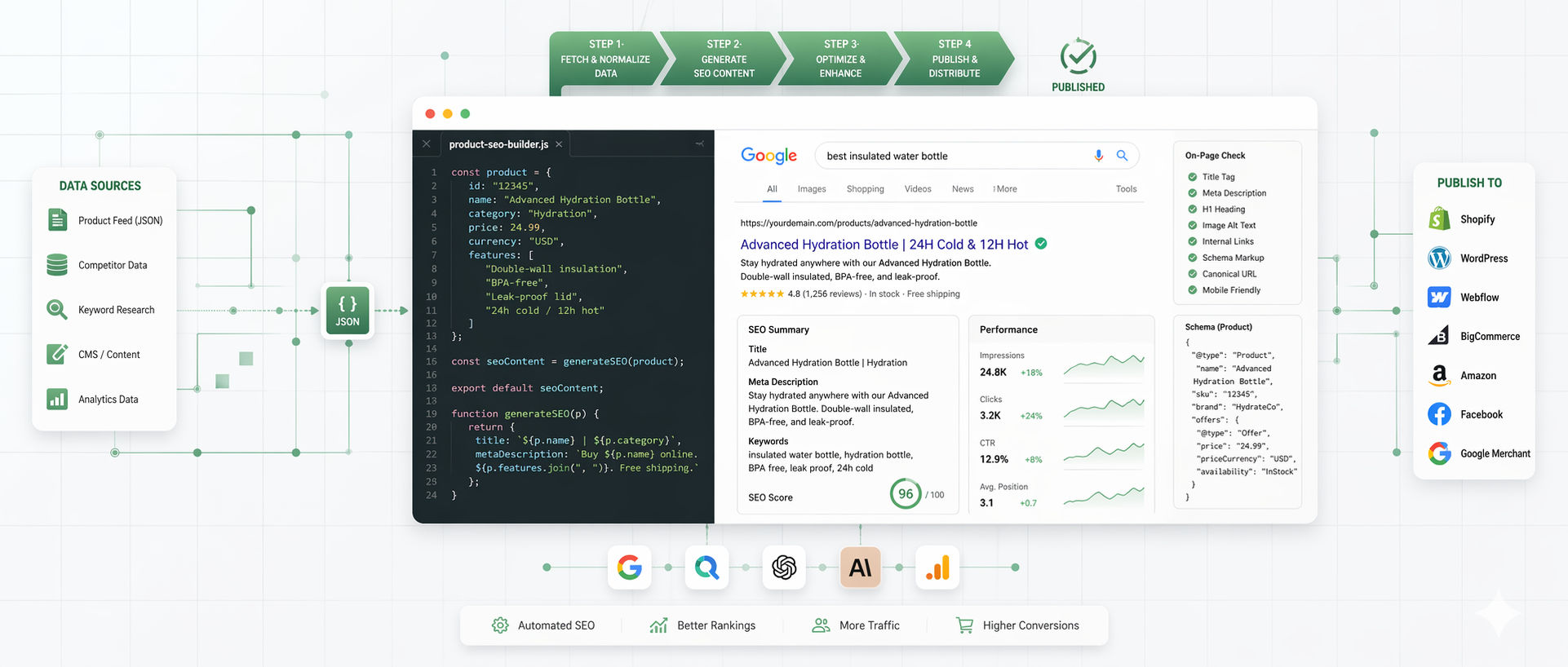Collapse the editor panel arrow icon
Image resolution: width=1568 pixels, height=667 pixels.
699,144
